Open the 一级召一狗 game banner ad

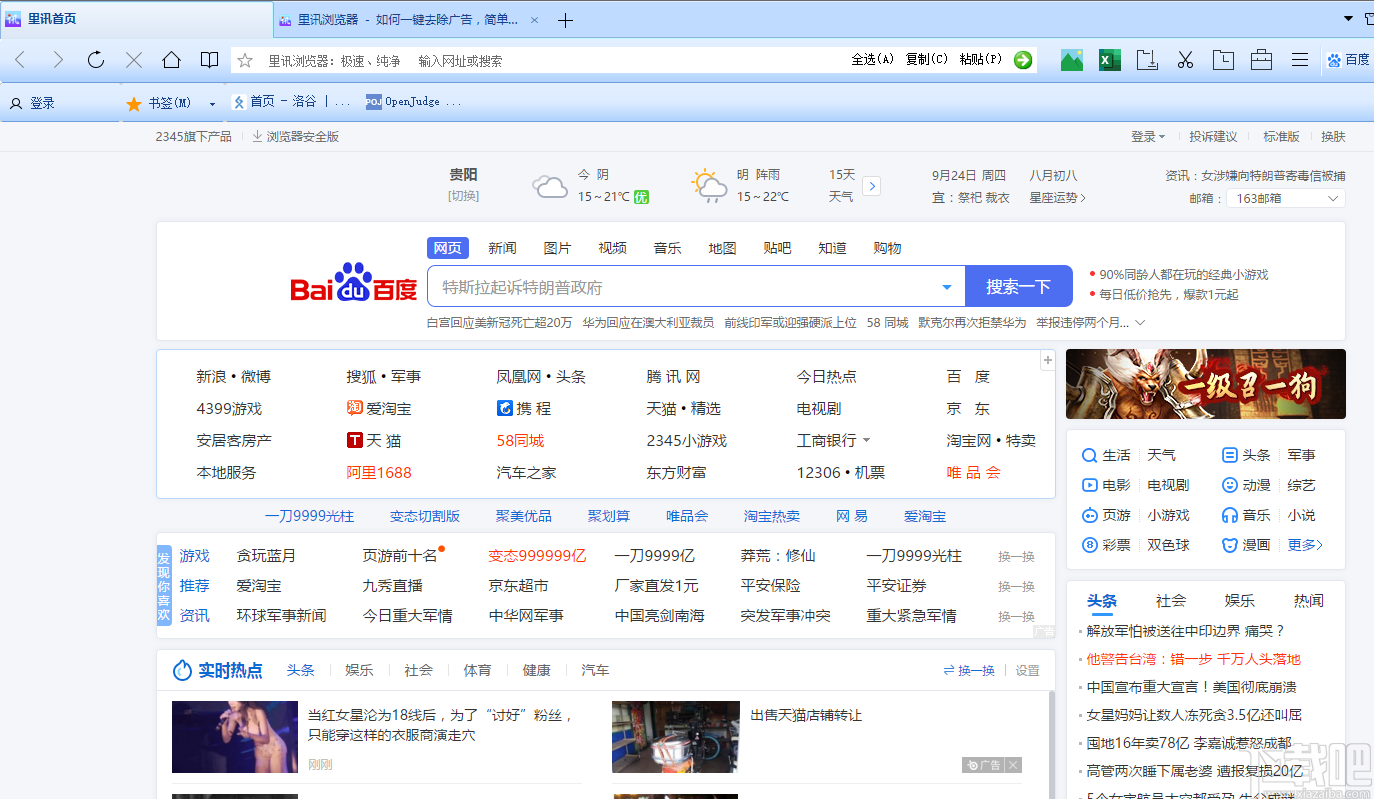coord(1206,384)
